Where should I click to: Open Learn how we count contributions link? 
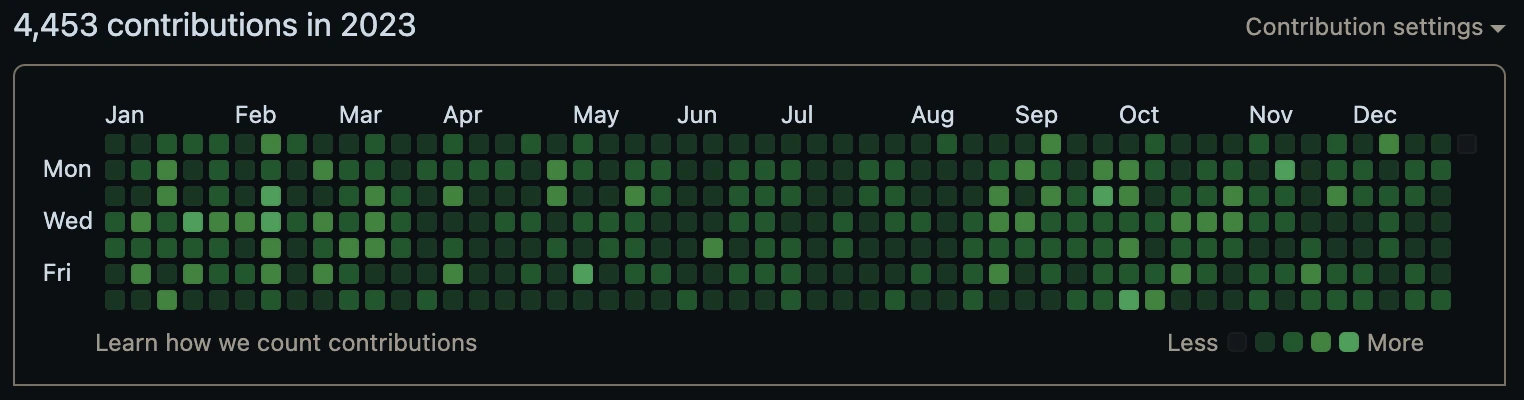coord(286,343)
